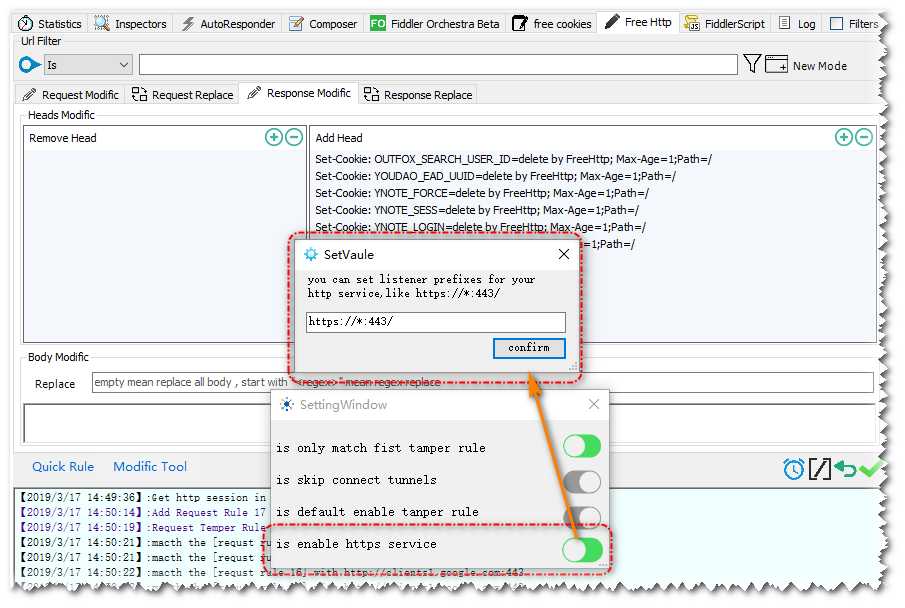Viewport: 905px width, 608px height.
Task: Open Fiddler Orchestra Beta tab
Action: point(435,24)
